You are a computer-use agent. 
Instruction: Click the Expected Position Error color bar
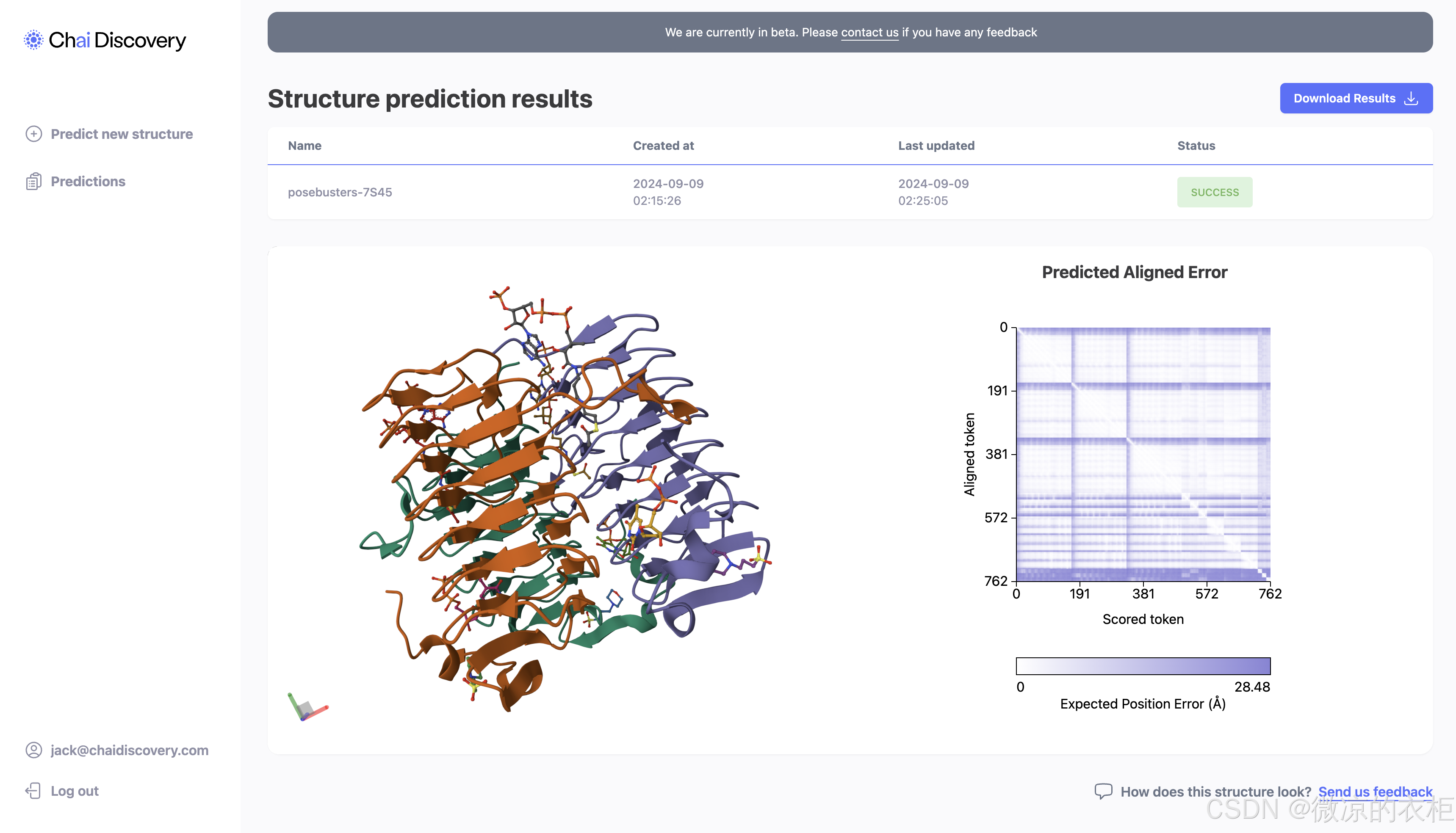point(1143,666)
